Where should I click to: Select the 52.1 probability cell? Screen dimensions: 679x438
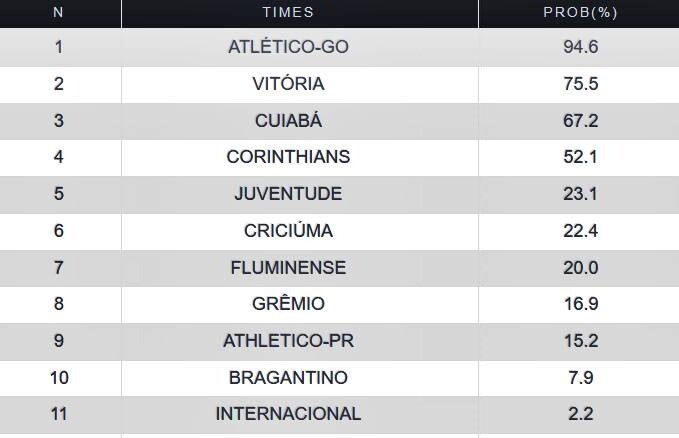pyautogui.click(x=580, y=157)
